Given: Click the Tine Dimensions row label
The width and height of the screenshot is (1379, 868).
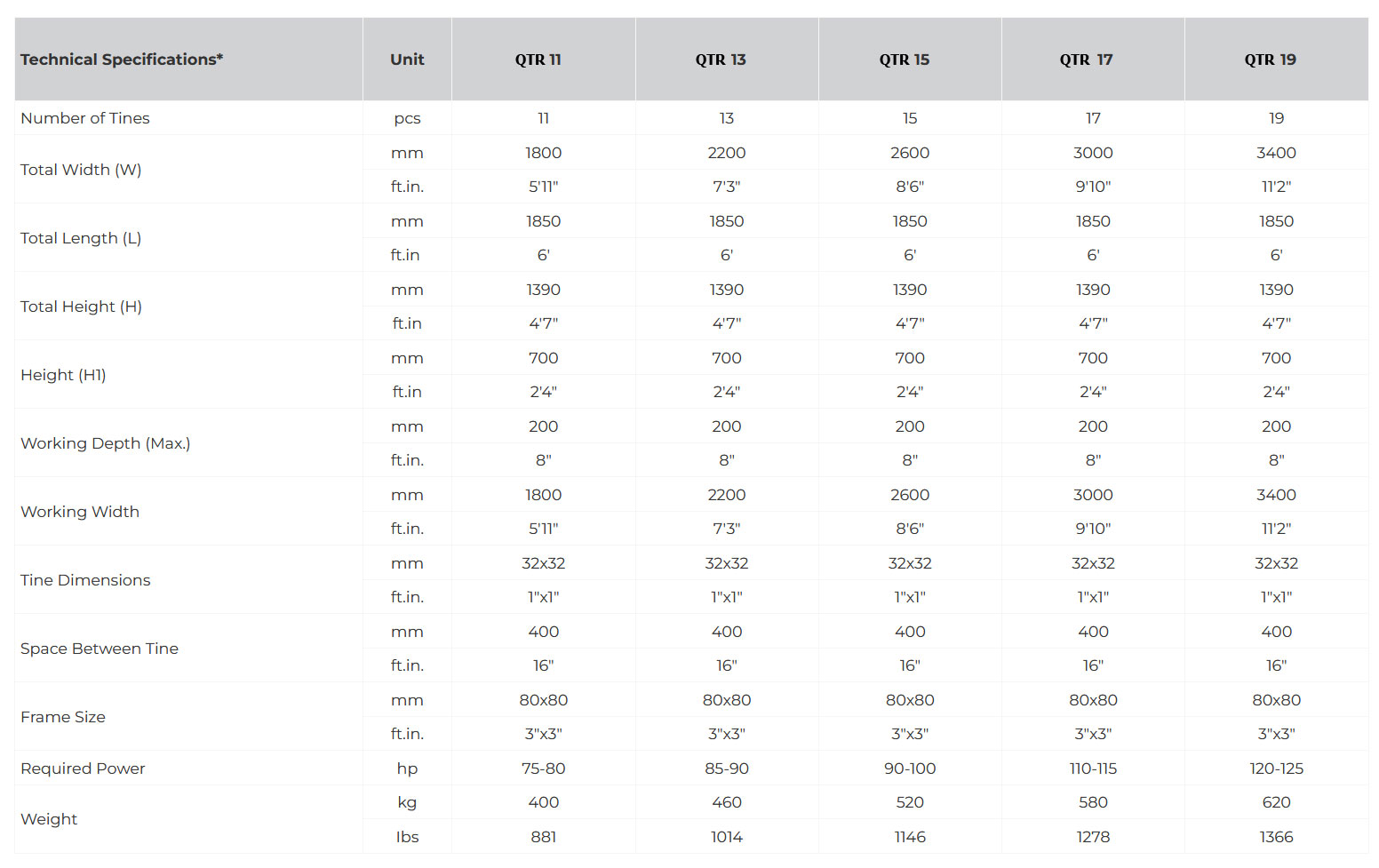Looking at the screenshot, I should 85,580.
